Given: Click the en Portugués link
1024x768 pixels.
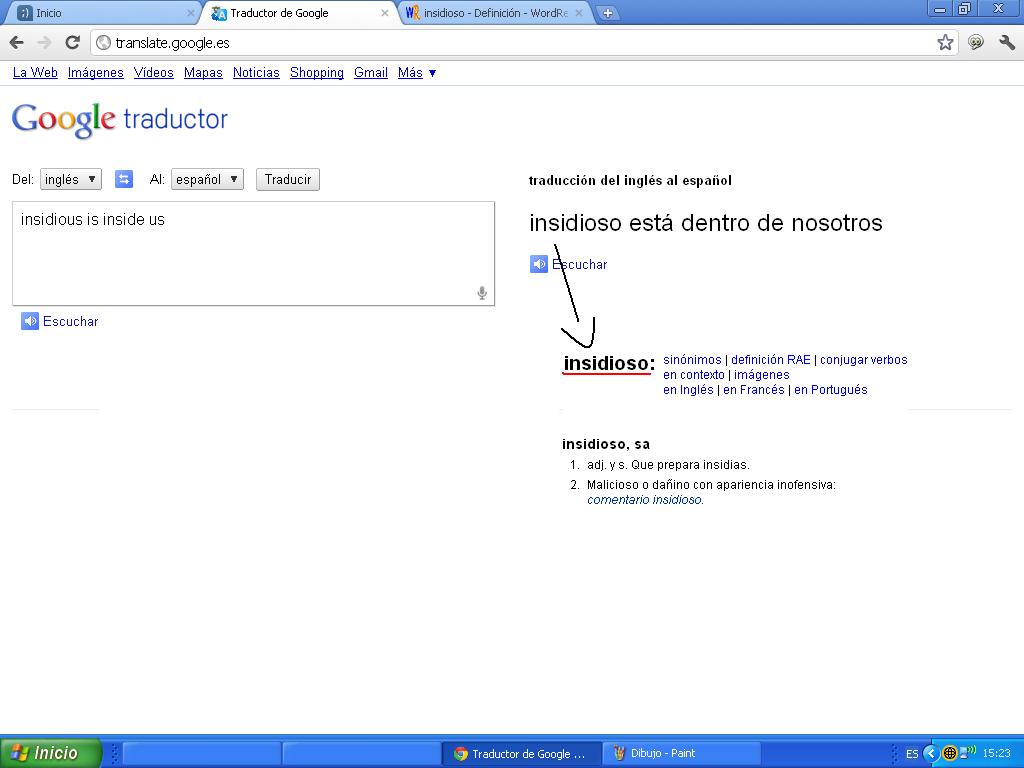Looking at the screenshot, I should coord(831,390).
